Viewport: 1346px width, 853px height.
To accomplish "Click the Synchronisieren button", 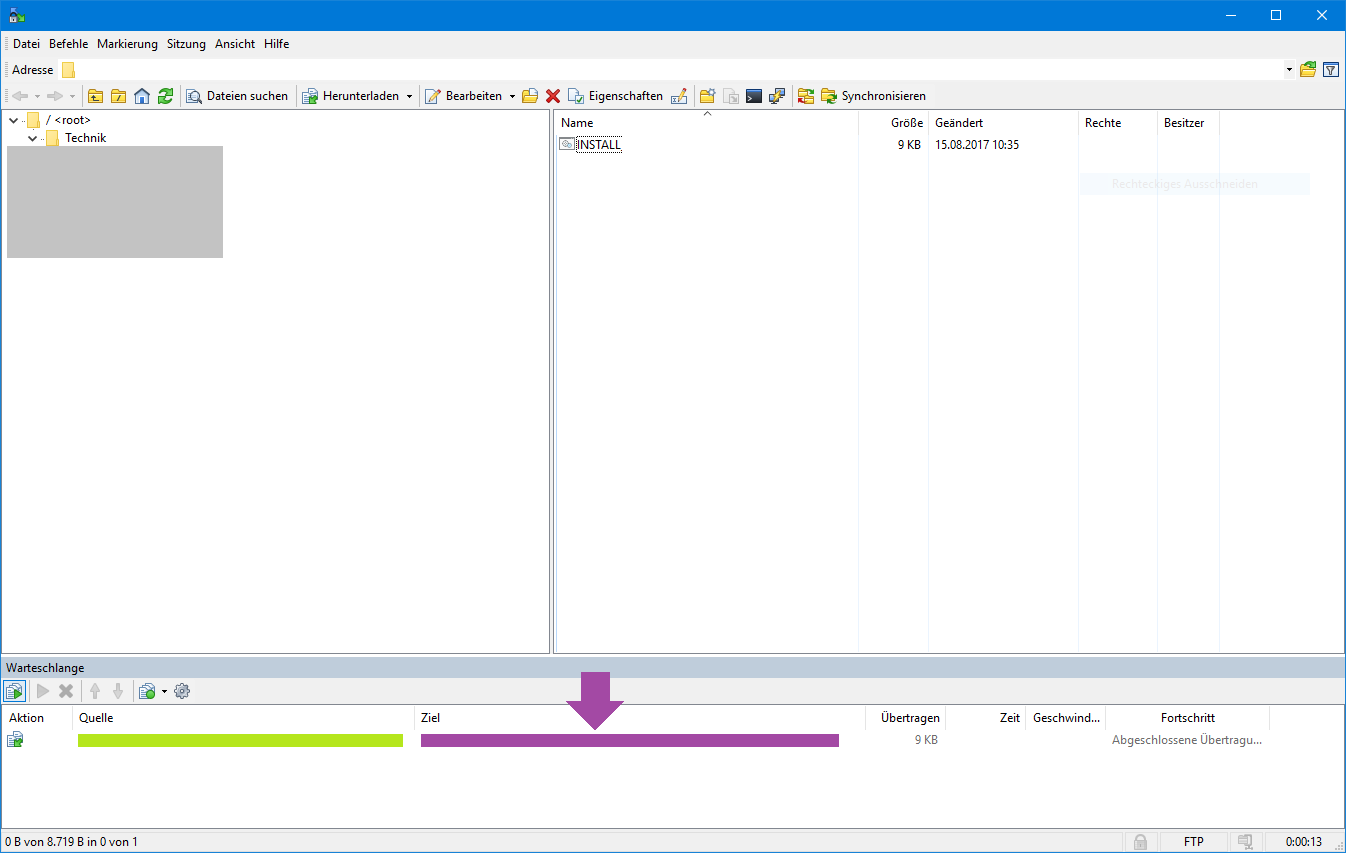I will click(873, 96).
